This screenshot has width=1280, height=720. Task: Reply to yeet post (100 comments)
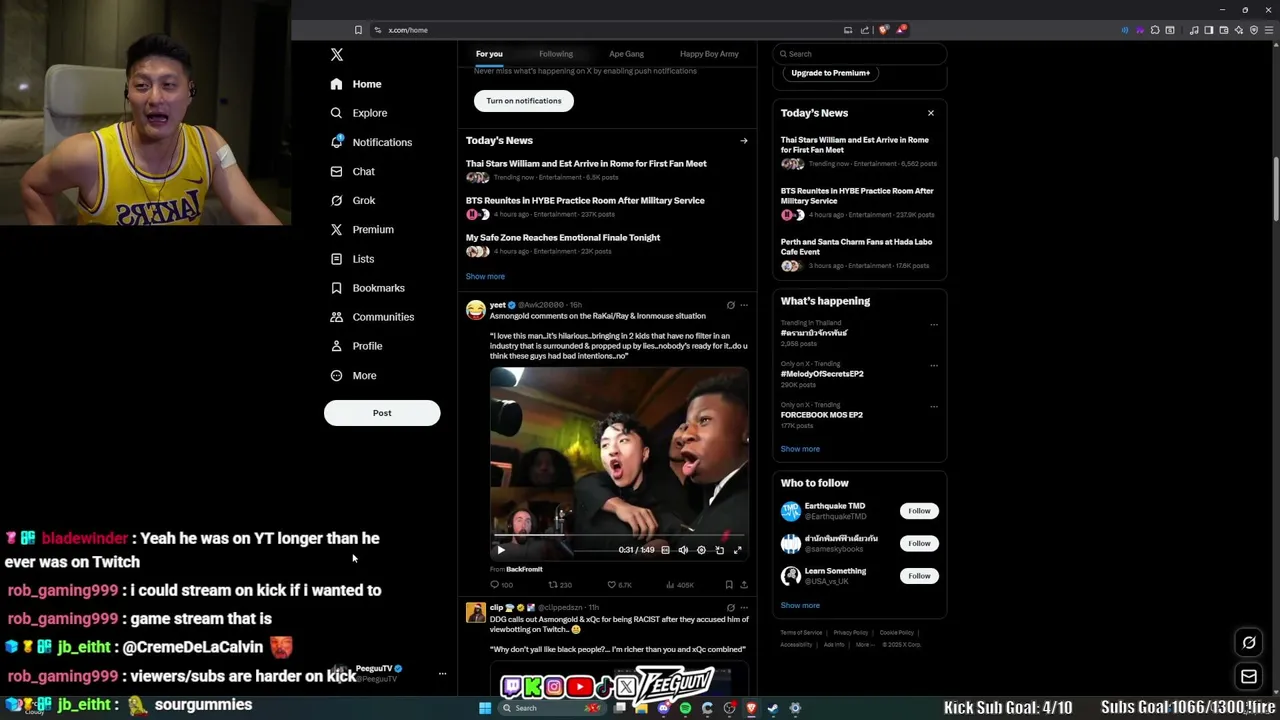[501, 585]
